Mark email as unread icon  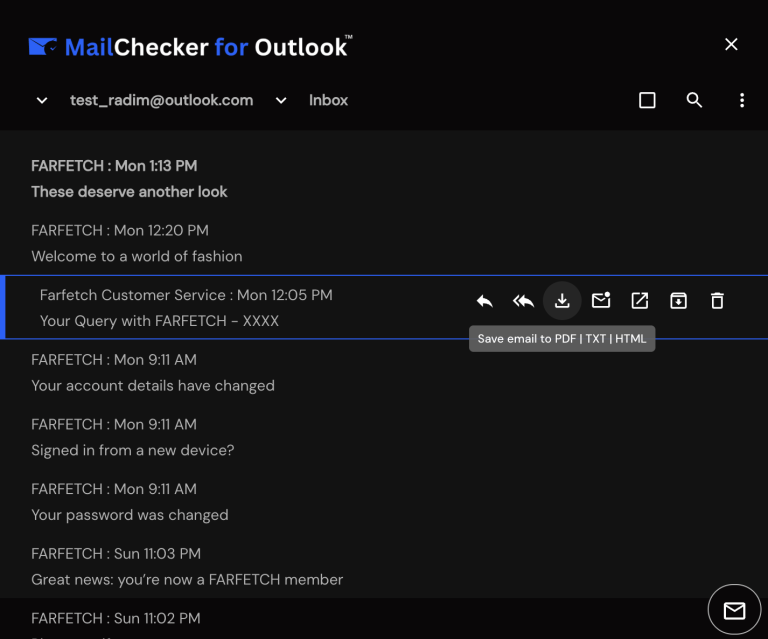(601, 300)
